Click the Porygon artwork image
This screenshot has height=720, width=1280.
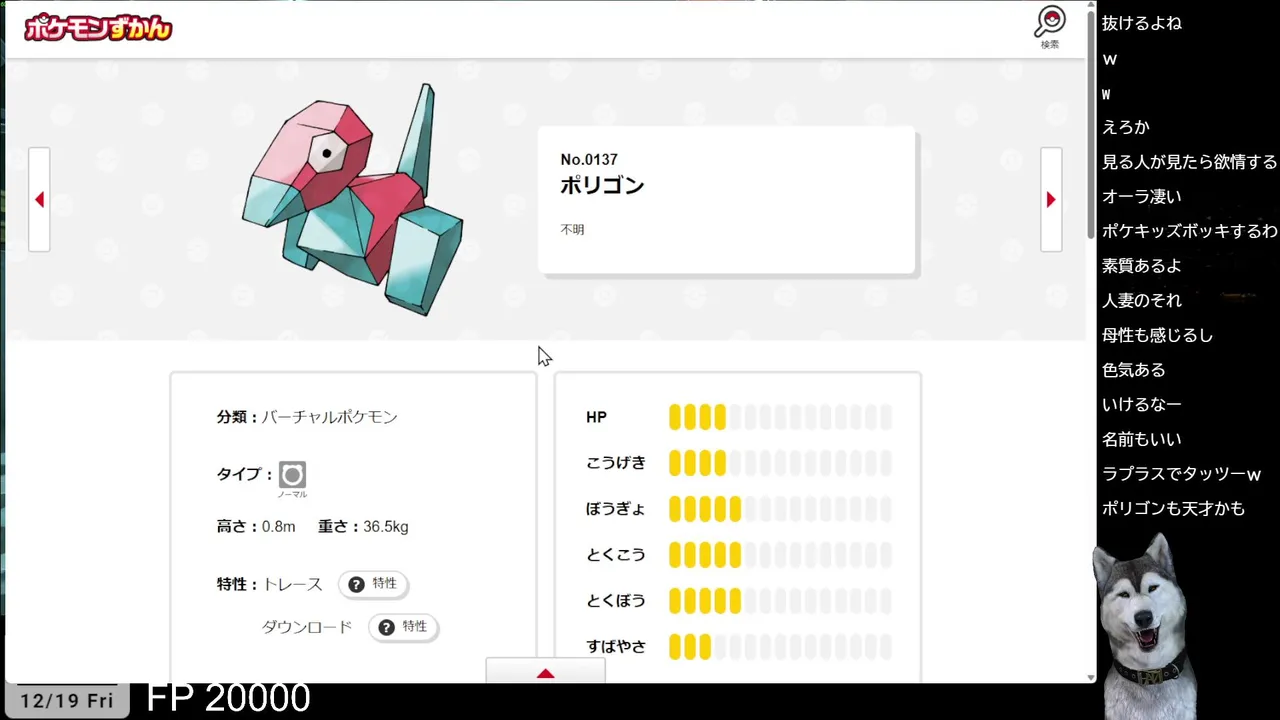click(x=352, y=200)
